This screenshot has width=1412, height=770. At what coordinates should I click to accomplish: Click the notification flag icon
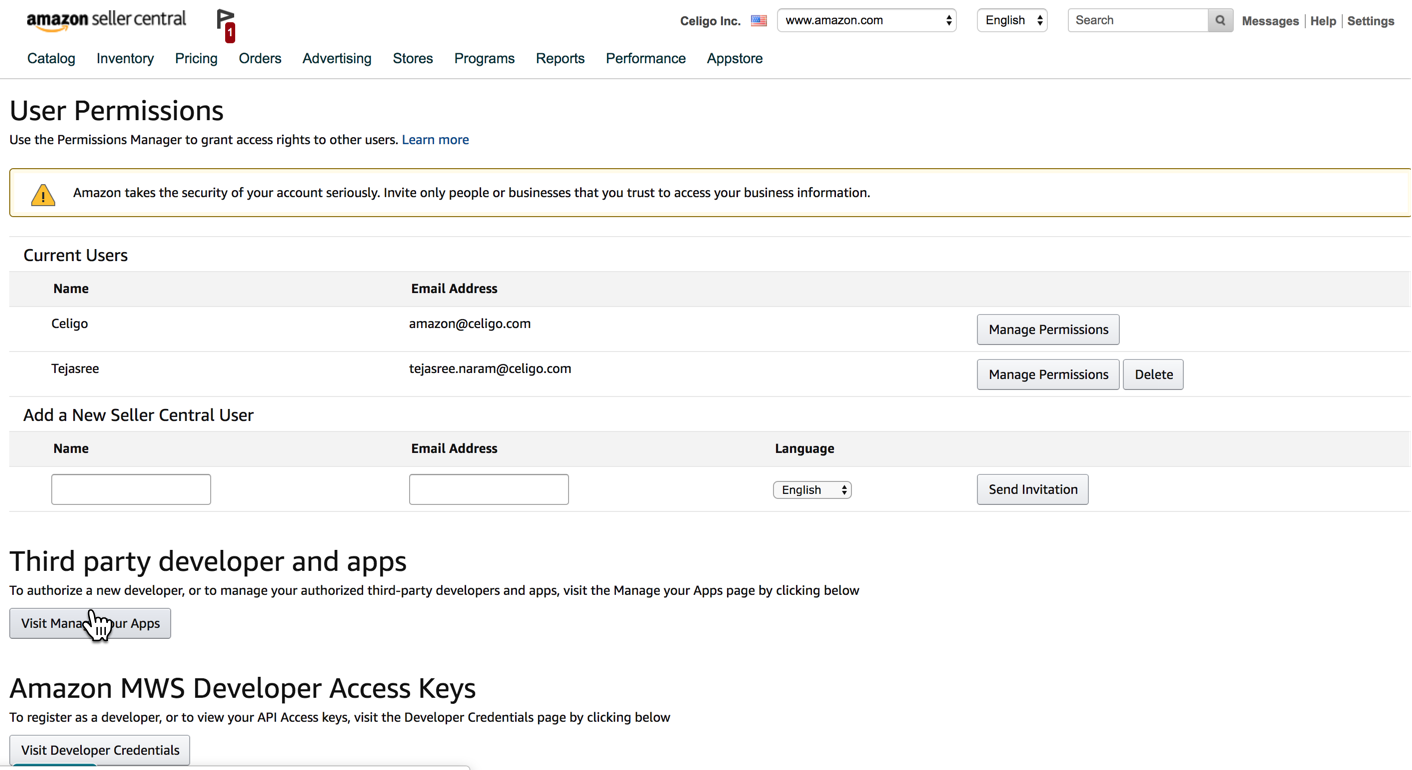tap(226, 24)
